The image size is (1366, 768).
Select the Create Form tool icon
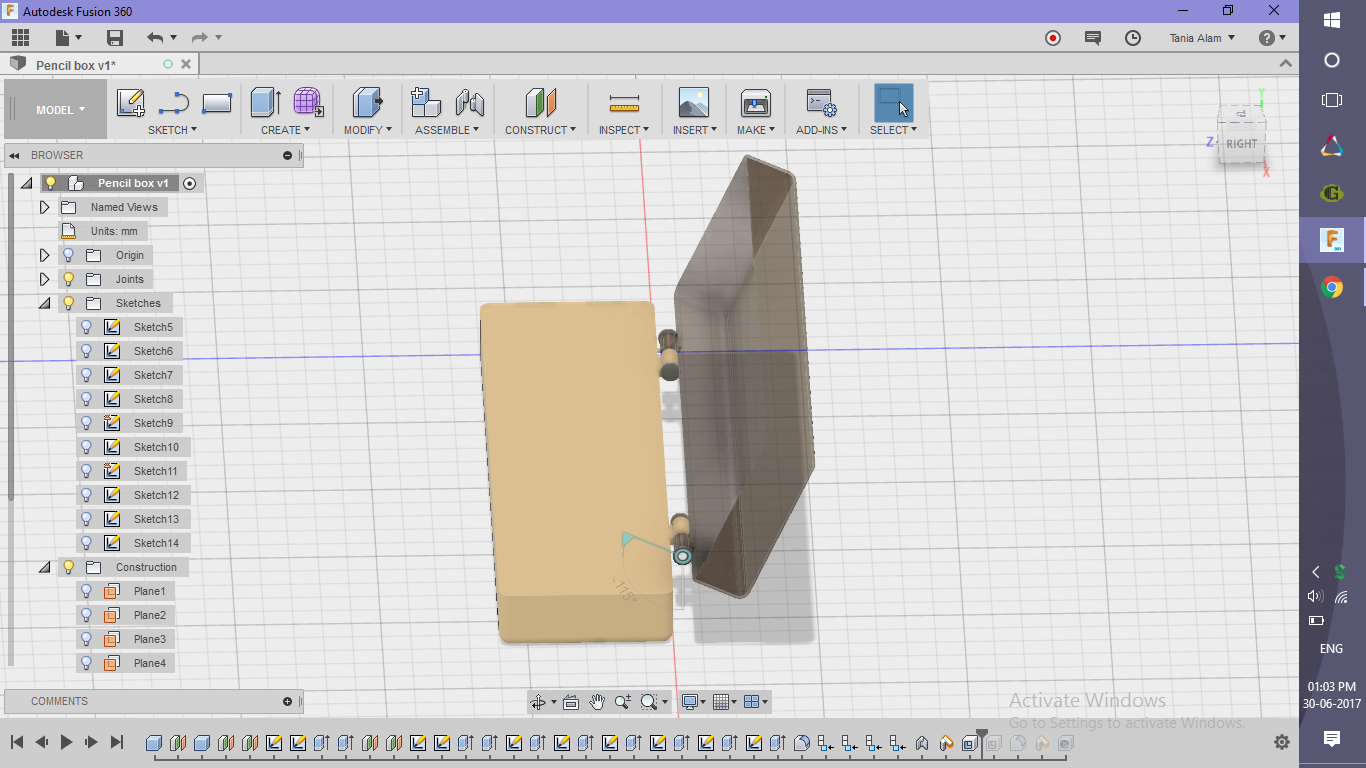pyautogui.click(x=308, y=102)
